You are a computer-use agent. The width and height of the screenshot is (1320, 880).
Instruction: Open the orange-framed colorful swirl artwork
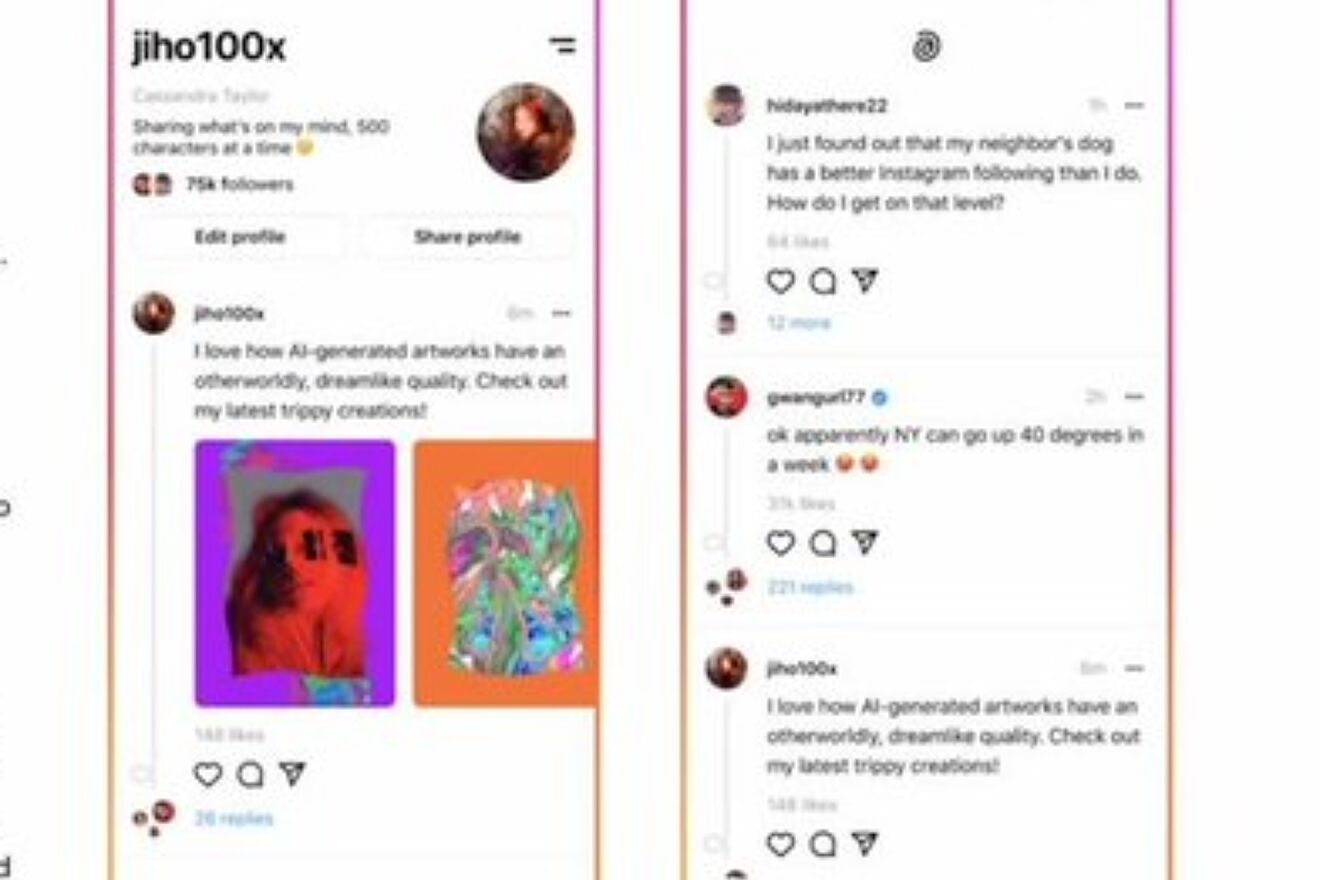coord(505,573)
